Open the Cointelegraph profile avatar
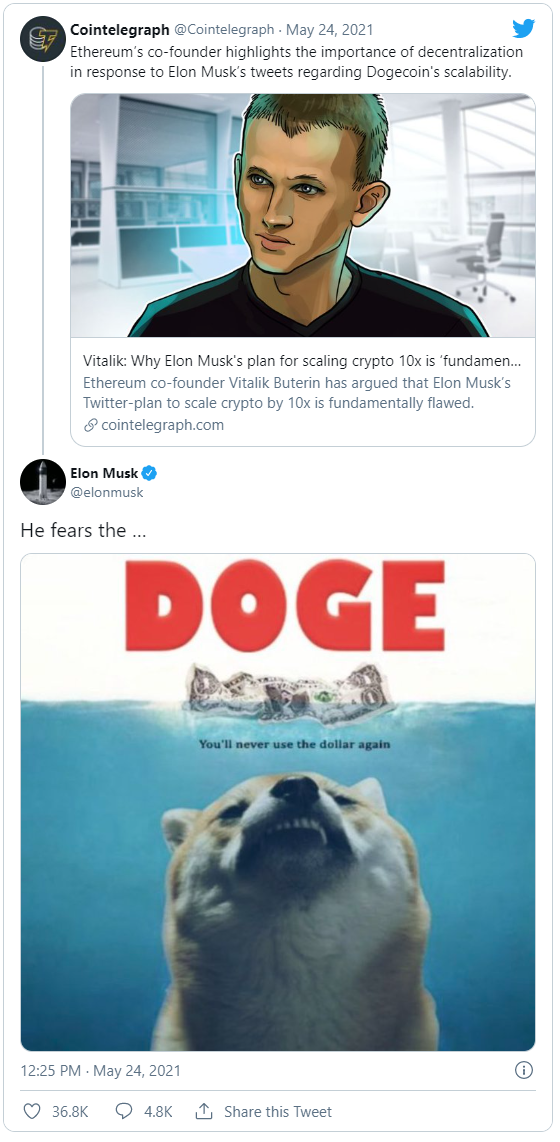Viewport: 560px width, 1142px height. point(43,39)
